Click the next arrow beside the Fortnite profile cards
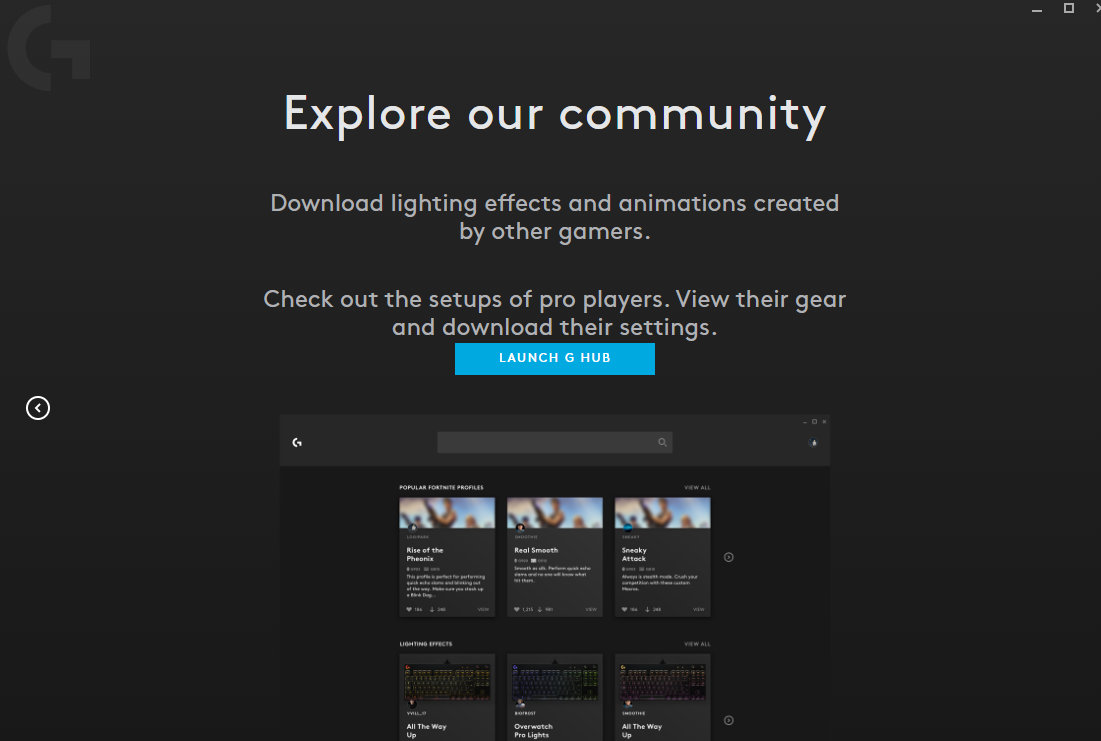 [729, 557]
